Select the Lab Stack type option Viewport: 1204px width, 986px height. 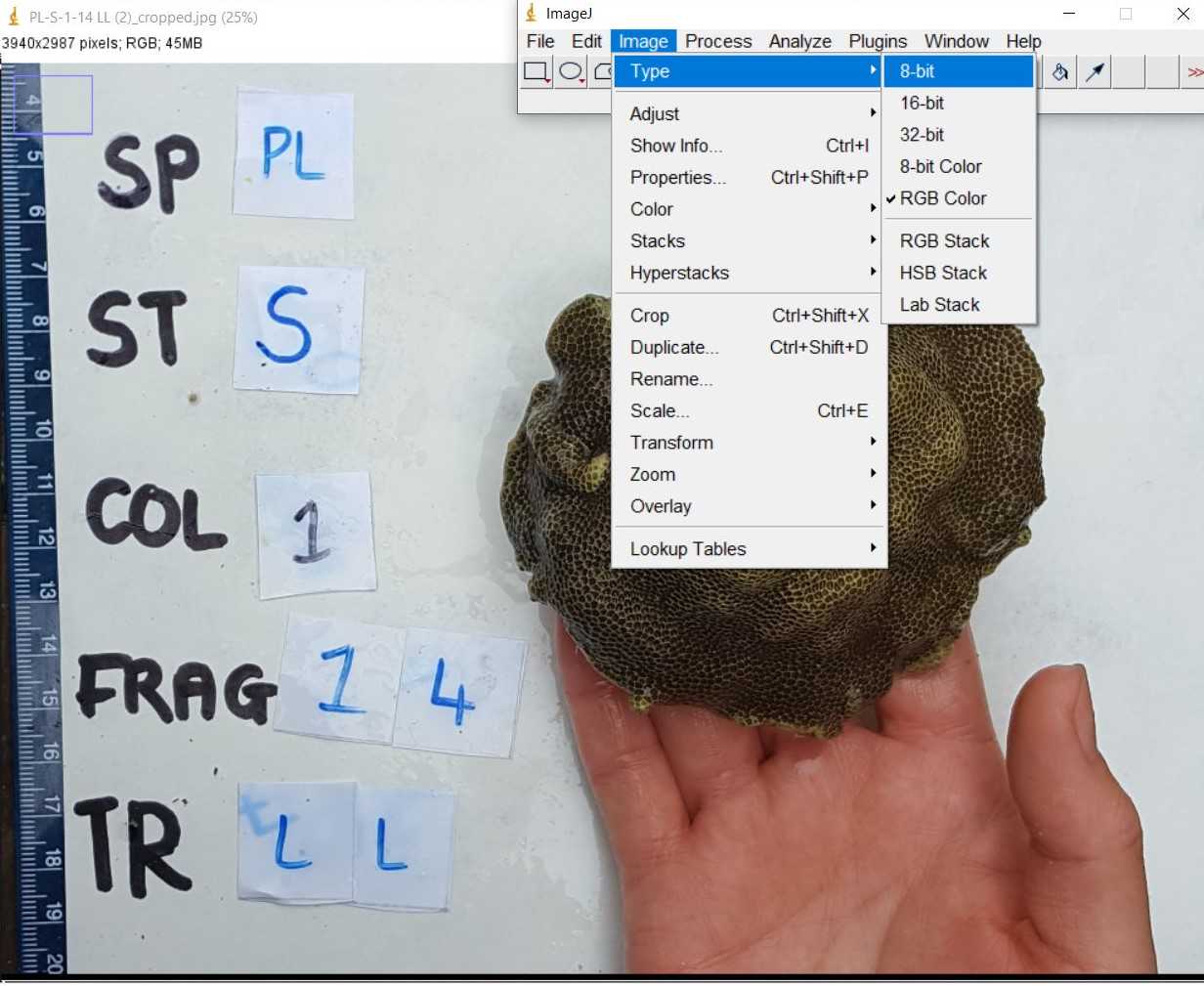(958, 304)
